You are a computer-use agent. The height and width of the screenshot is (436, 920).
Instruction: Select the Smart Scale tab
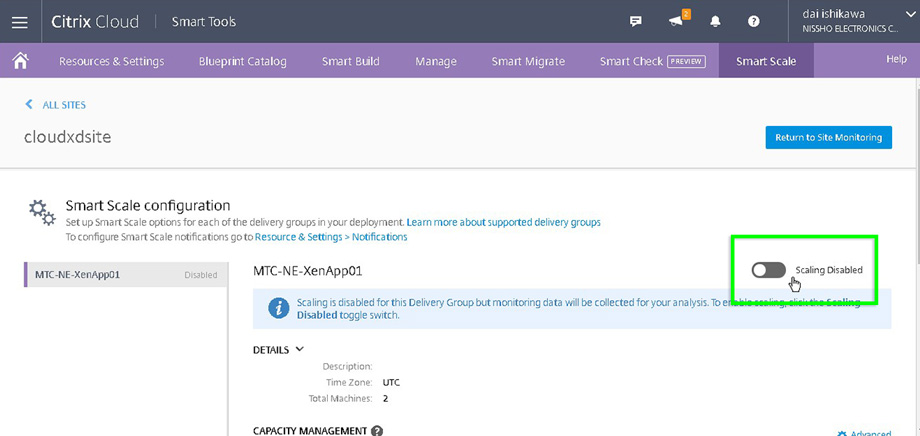coord(766,61)
